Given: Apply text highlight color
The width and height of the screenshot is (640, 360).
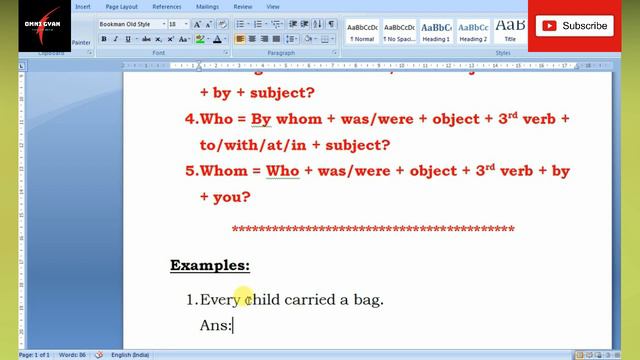Looking at the screenshot, I should 200,39.
